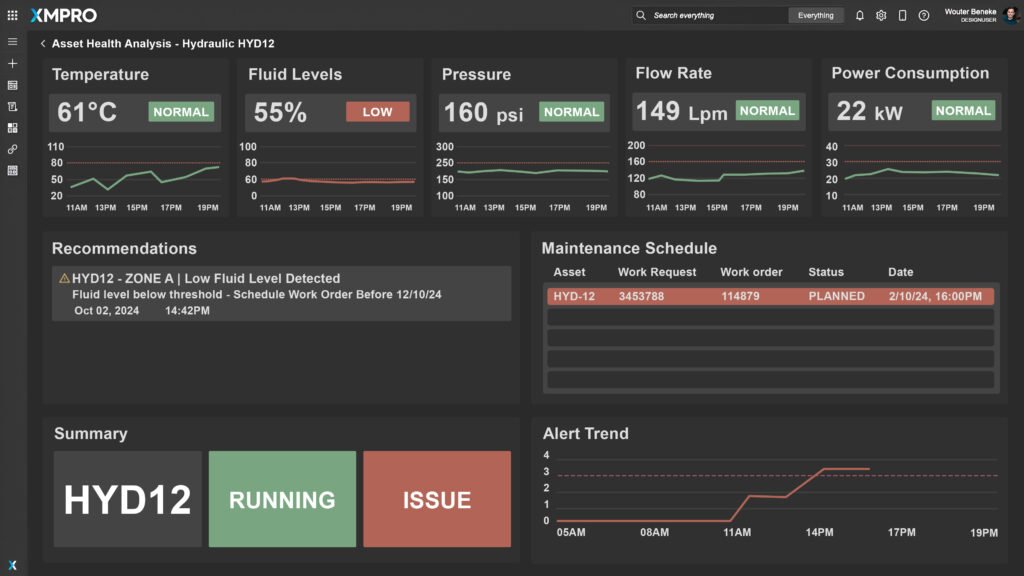Click the mobile device icon
1024x576 pixels.
coord(902,15)
